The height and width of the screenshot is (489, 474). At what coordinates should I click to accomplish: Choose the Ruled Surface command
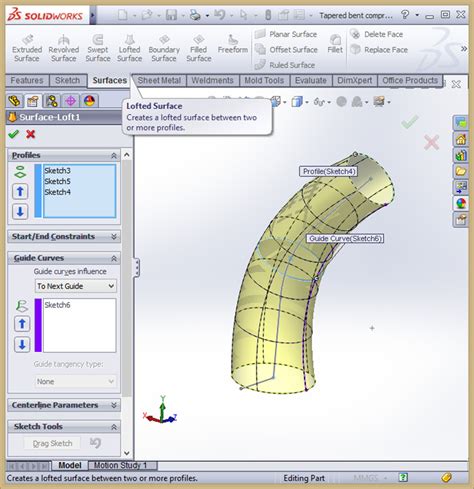pyautogui.click(x=285, y=65)
